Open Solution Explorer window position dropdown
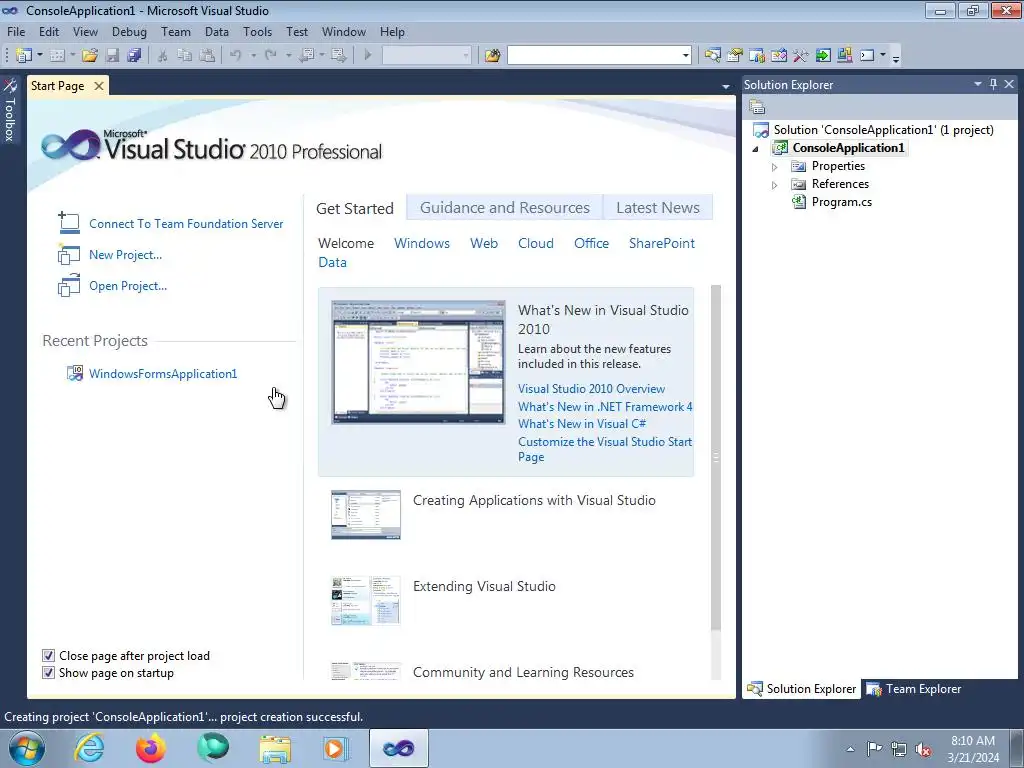 coord(978,84)
